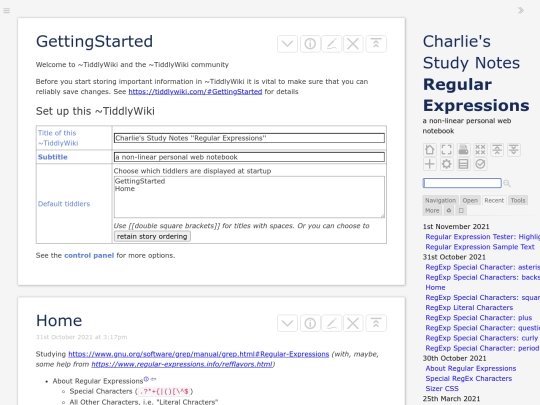Click the default tiddlers text area
Image resolution: width=540 pixels, height=405 pixels.
(249, 197)
